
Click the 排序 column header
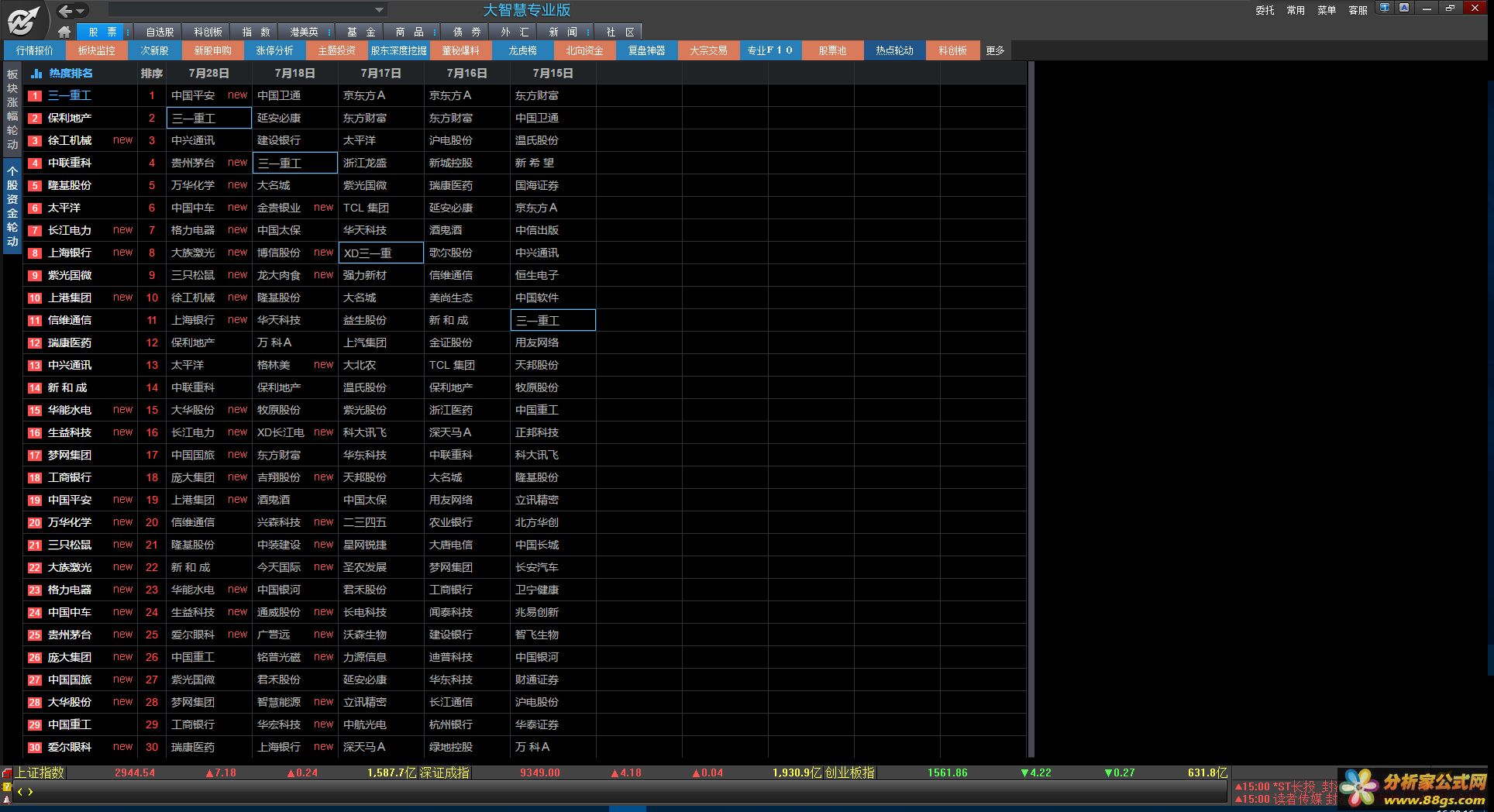click(152, 74)
